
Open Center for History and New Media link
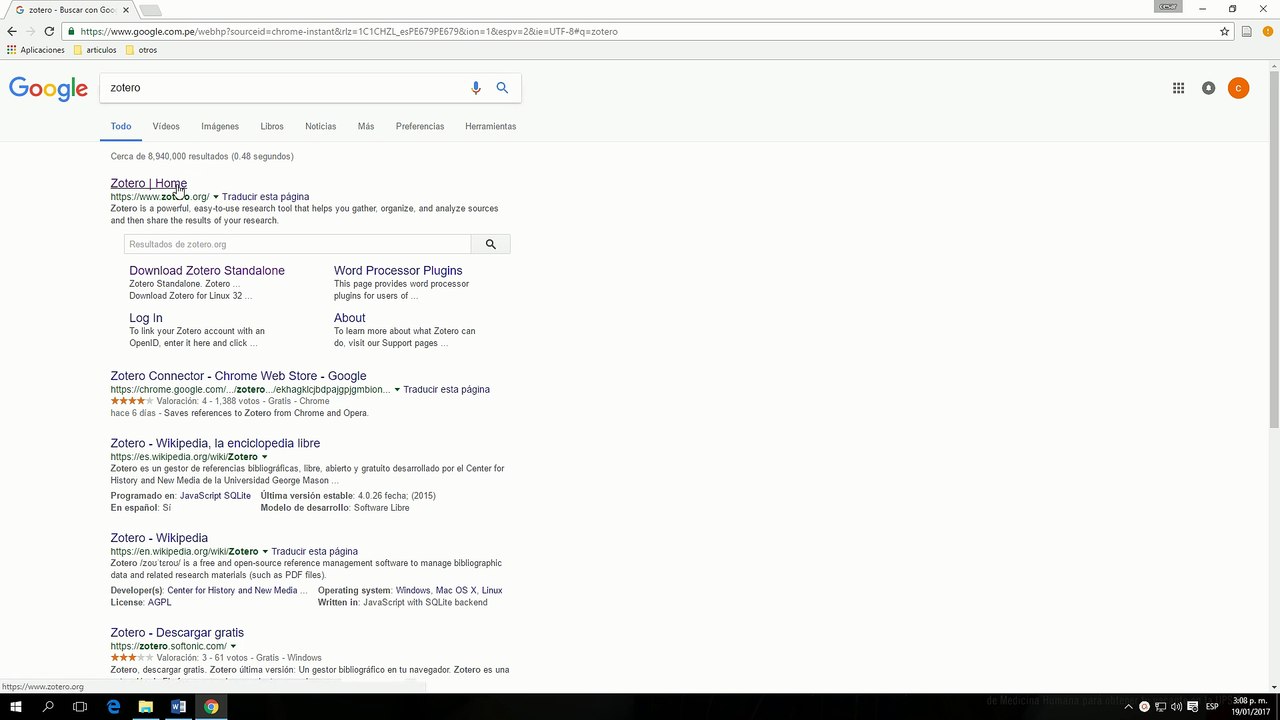coord(237,591)
